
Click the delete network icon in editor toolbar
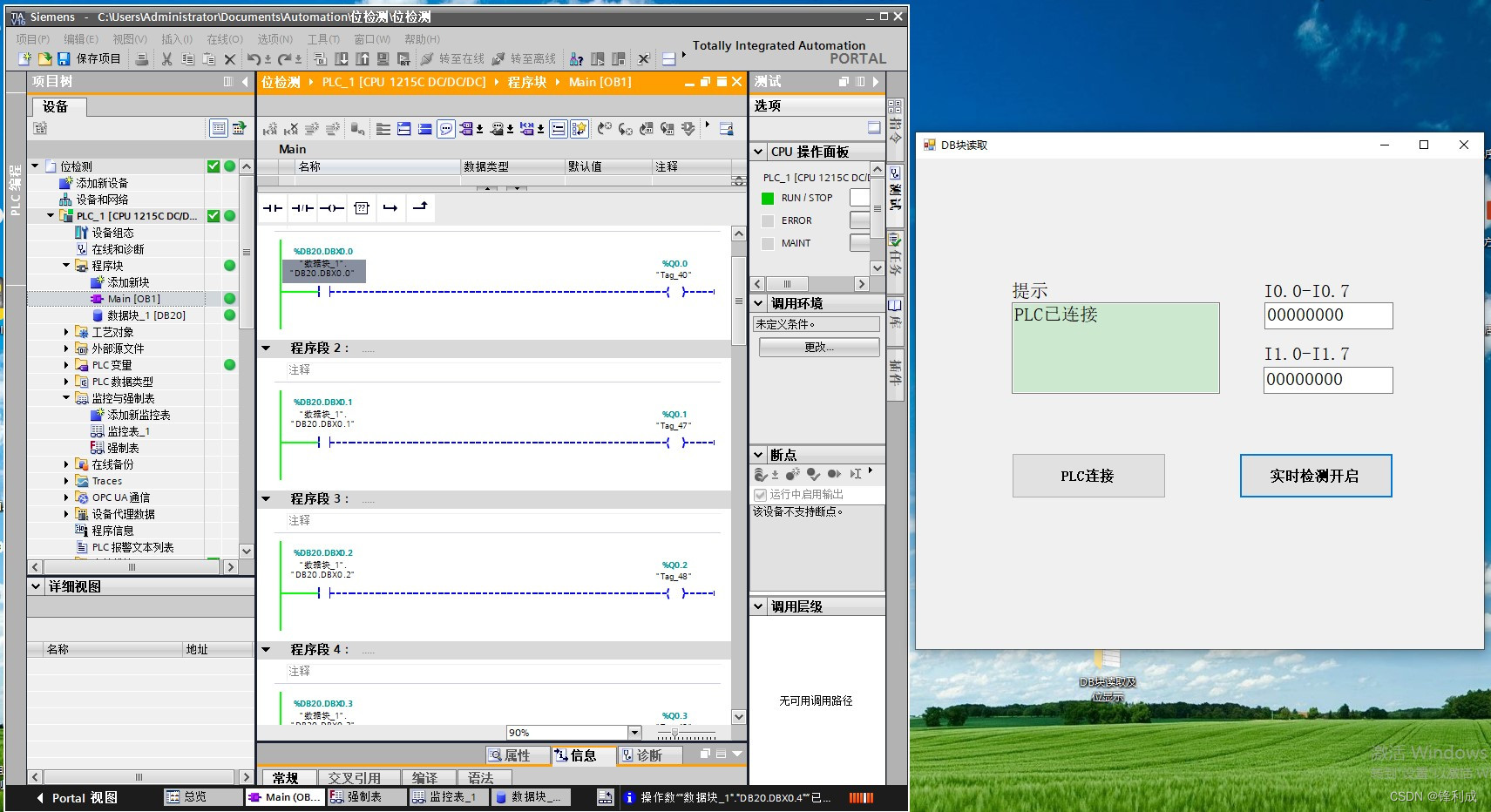point(291,129)
